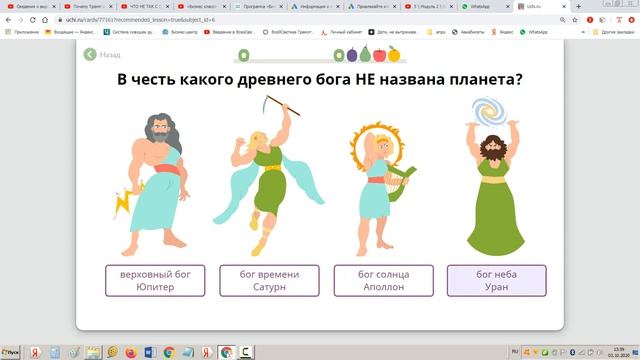
Task: Reload the page with refresh icon
Action: click(33, 20)
